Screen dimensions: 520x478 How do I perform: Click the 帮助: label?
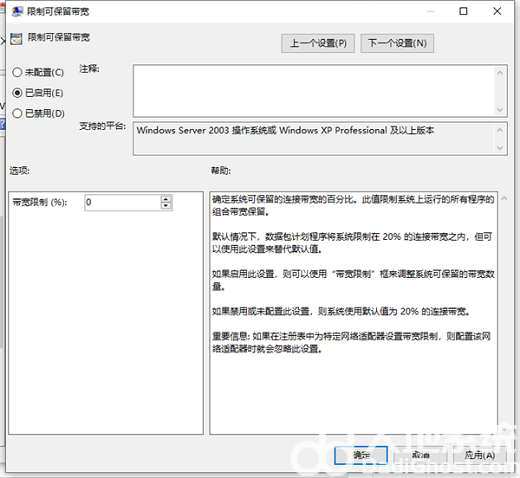click(221, 171)
